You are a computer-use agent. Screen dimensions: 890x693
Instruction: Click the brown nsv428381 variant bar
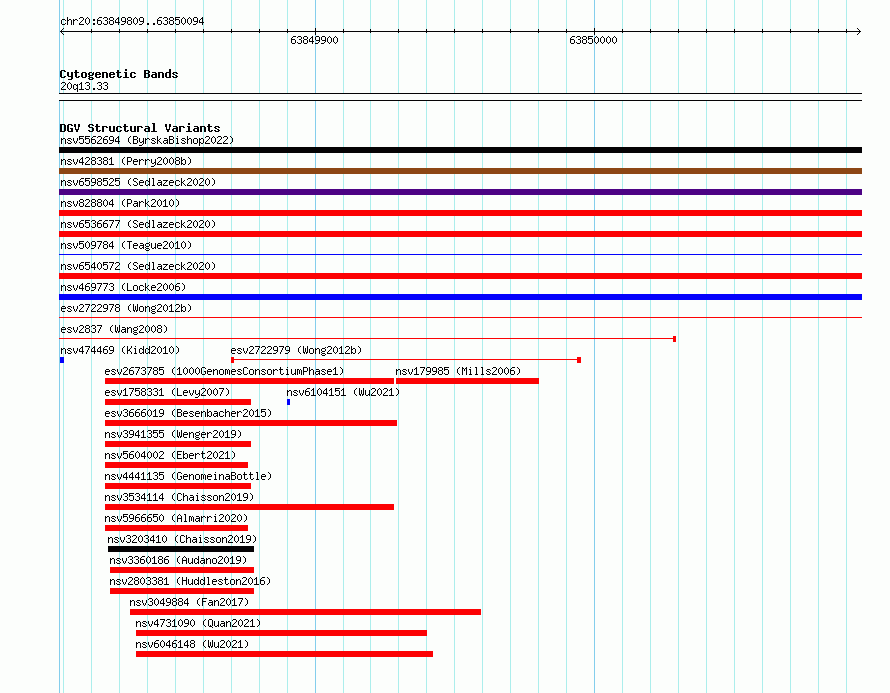coord(460,171)
